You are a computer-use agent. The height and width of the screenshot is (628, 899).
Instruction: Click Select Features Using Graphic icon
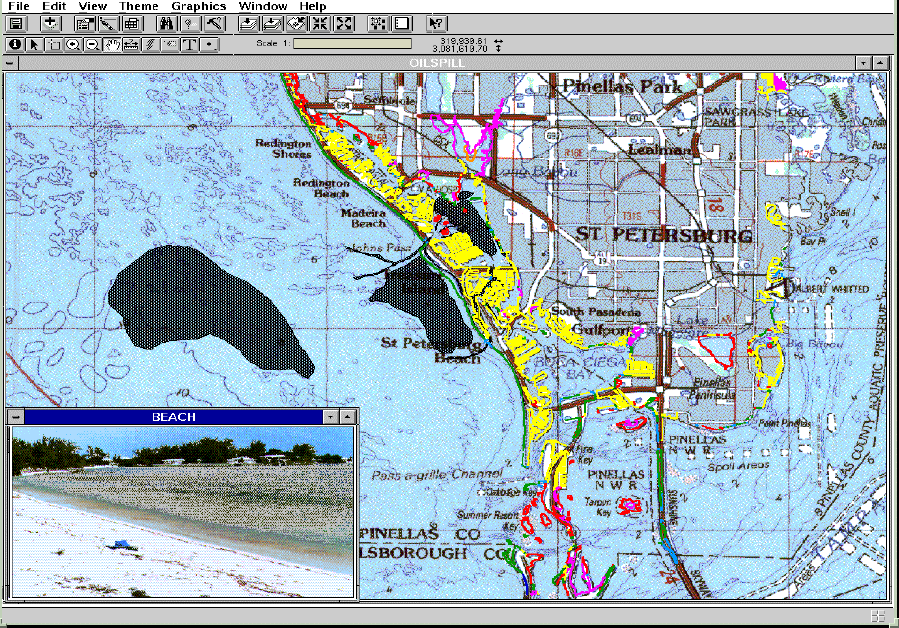(378, 24)
